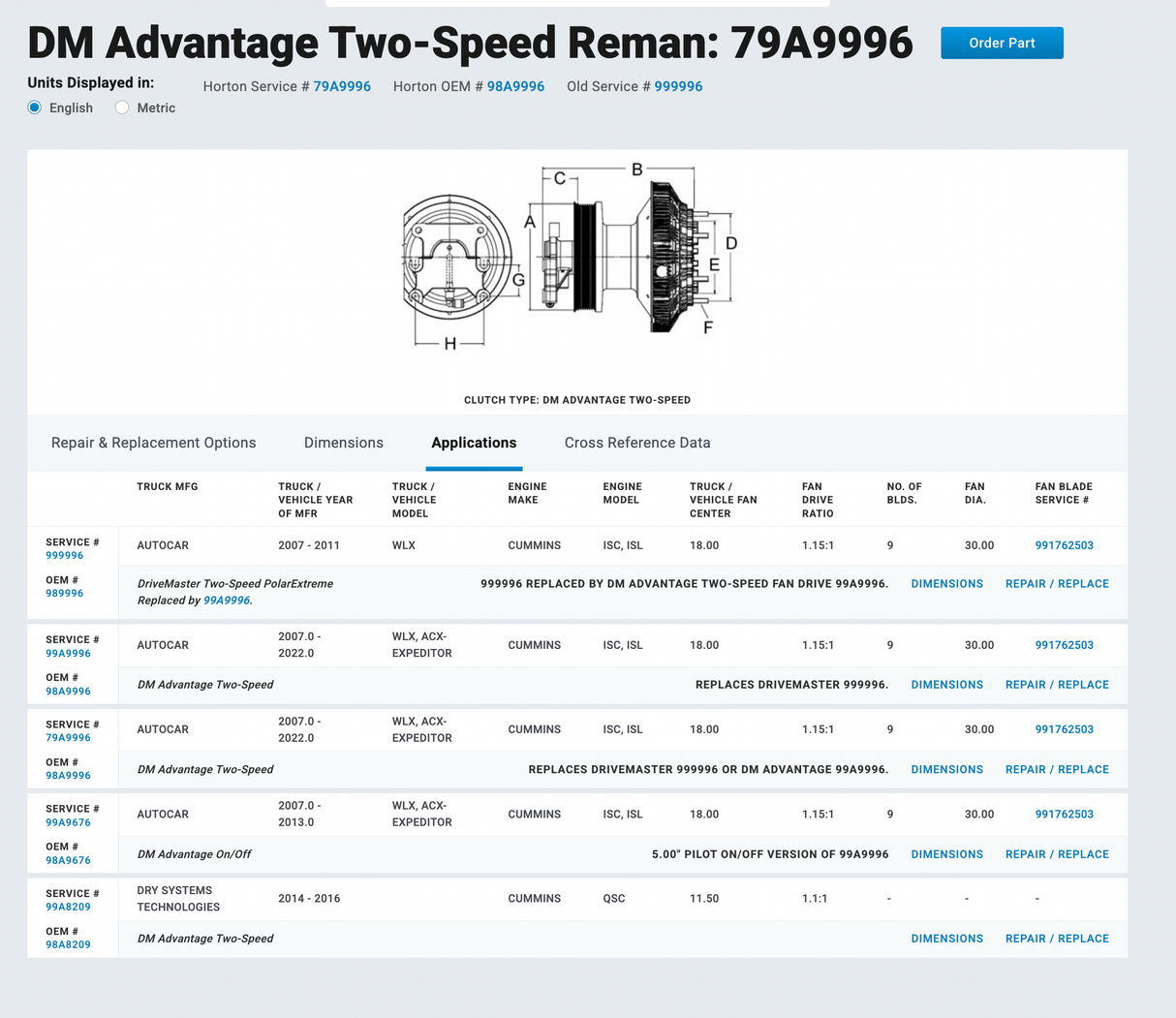Screen dimensions: 1176x1018
Task: Click the 'Replaced by 99A9996' link
Action: 227,601
